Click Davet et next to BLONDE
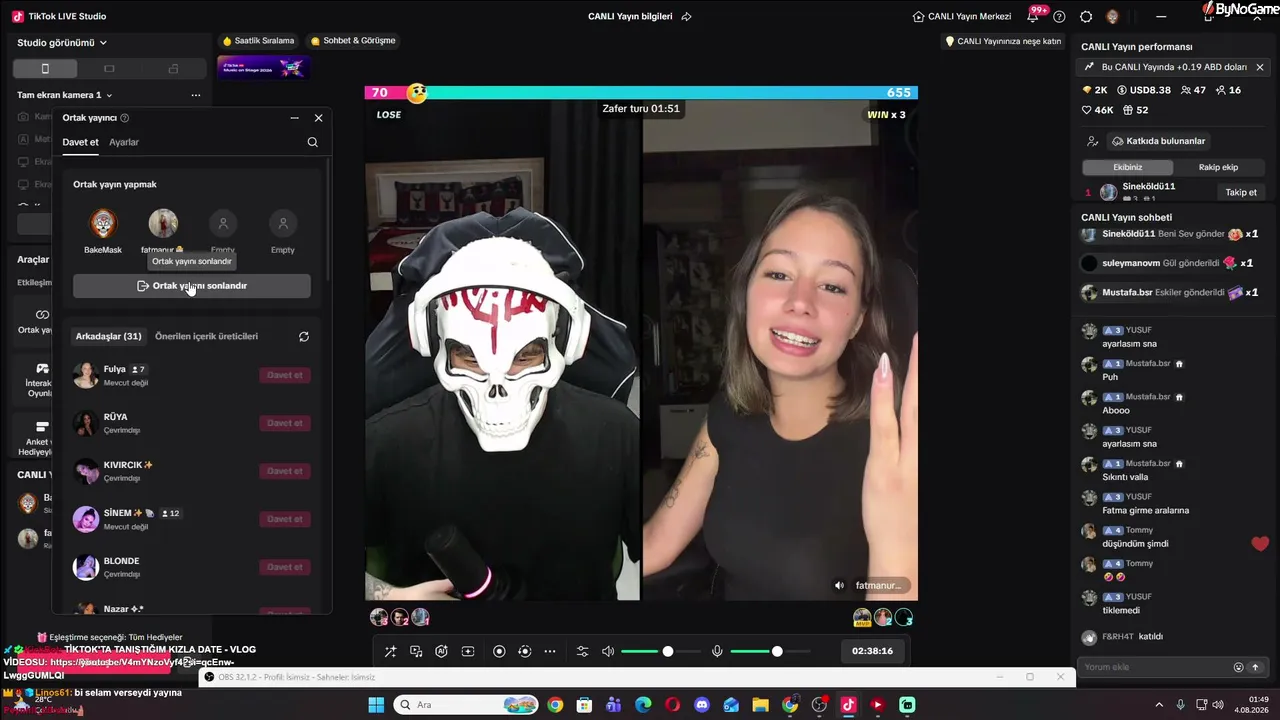Screen dimensions: 1280x720 pos(284,567)
